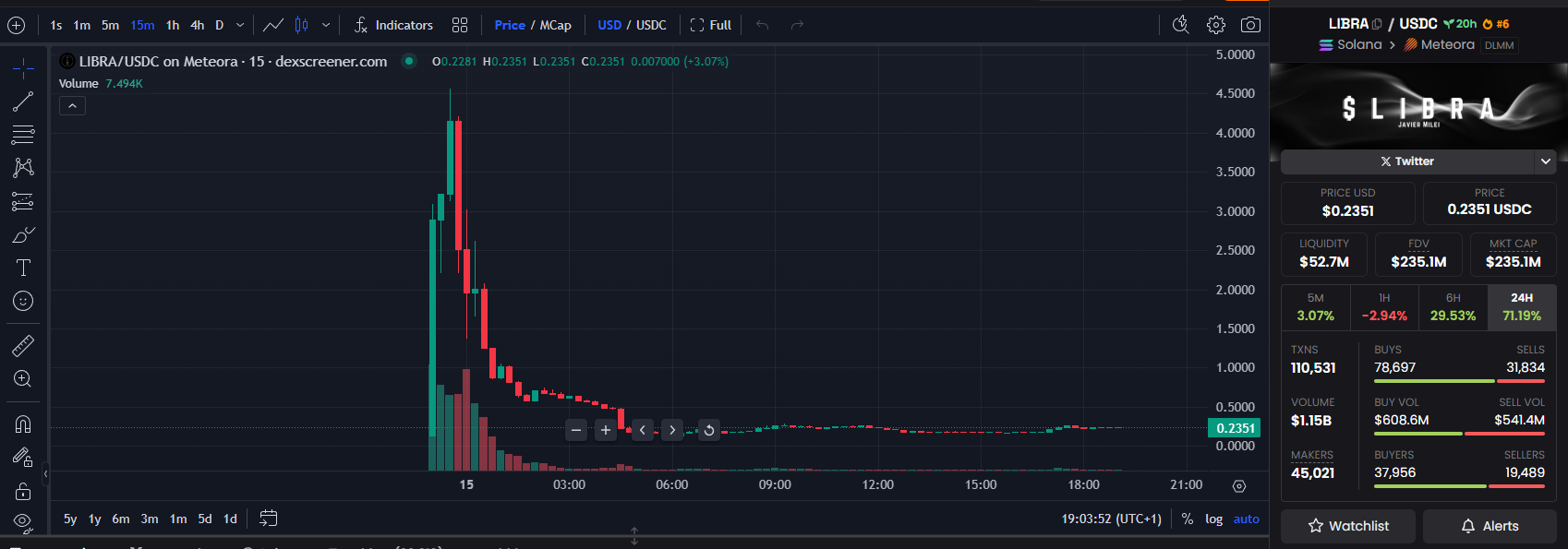This screenshot has height=549, width=1568.
Task: Open the line chart type icon
Action: [x=273, y=25]
